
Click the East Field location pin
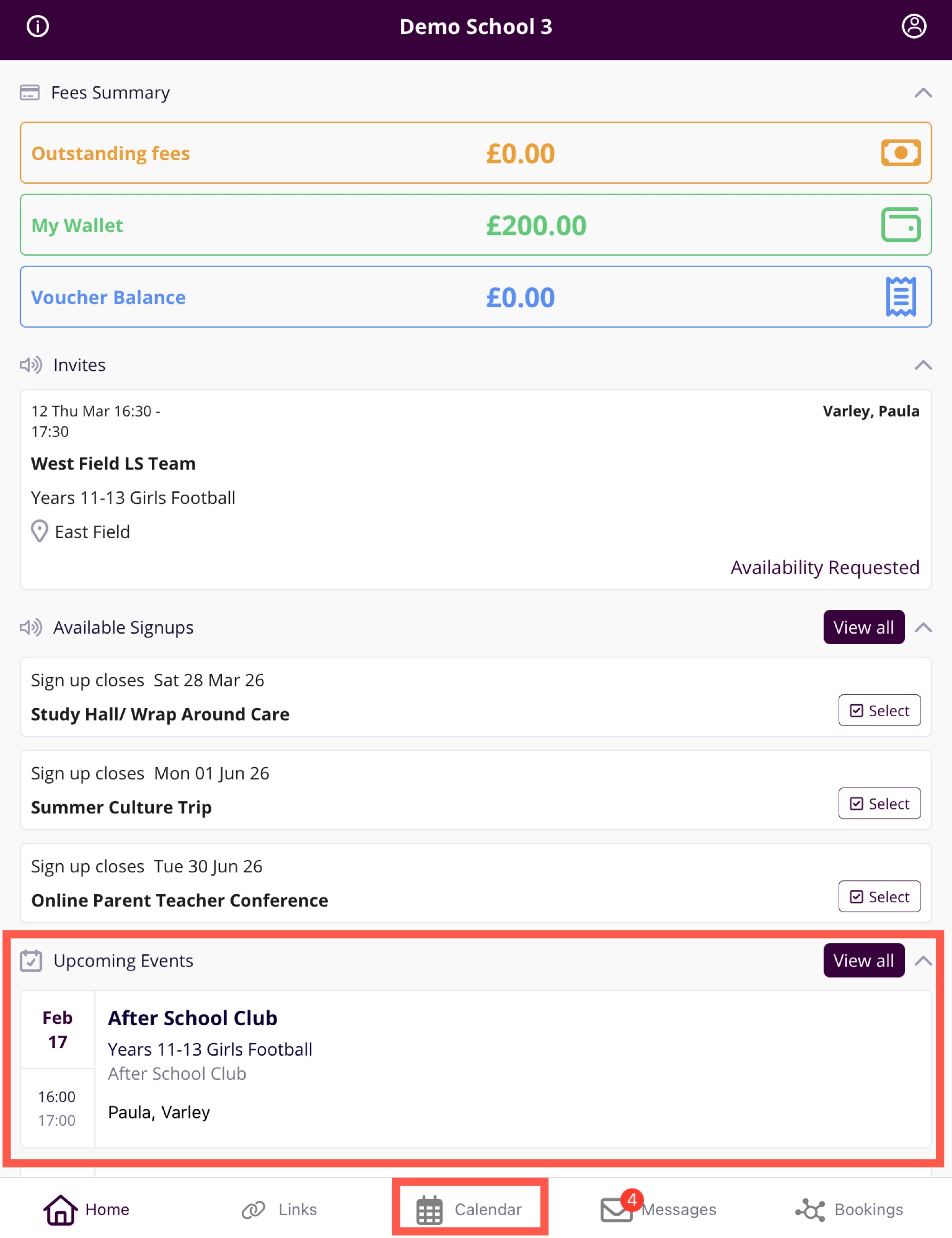tap(39, 531)
